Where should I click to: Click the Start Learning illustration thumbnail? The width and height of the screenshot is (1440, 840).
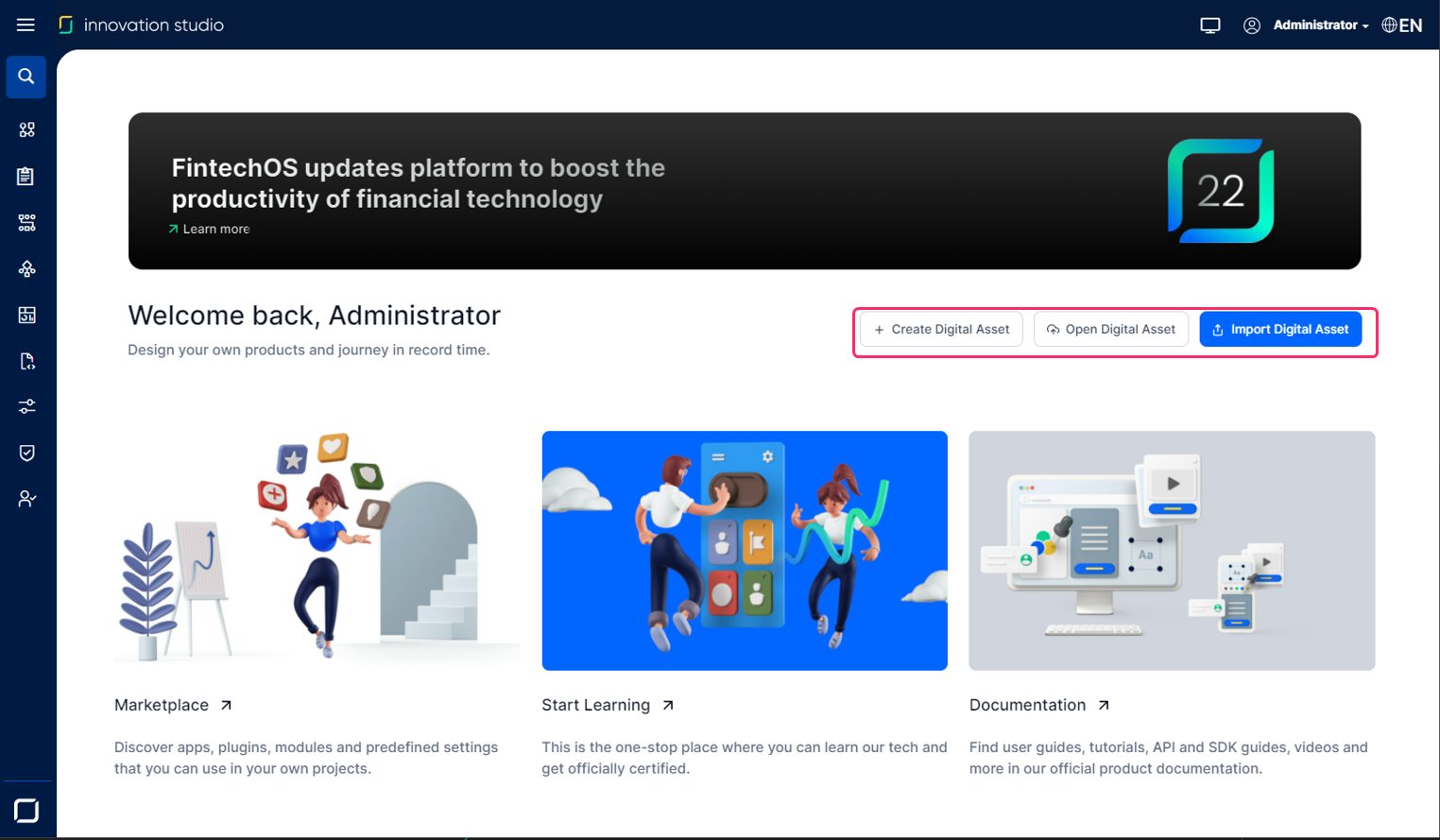coord(745,551)
